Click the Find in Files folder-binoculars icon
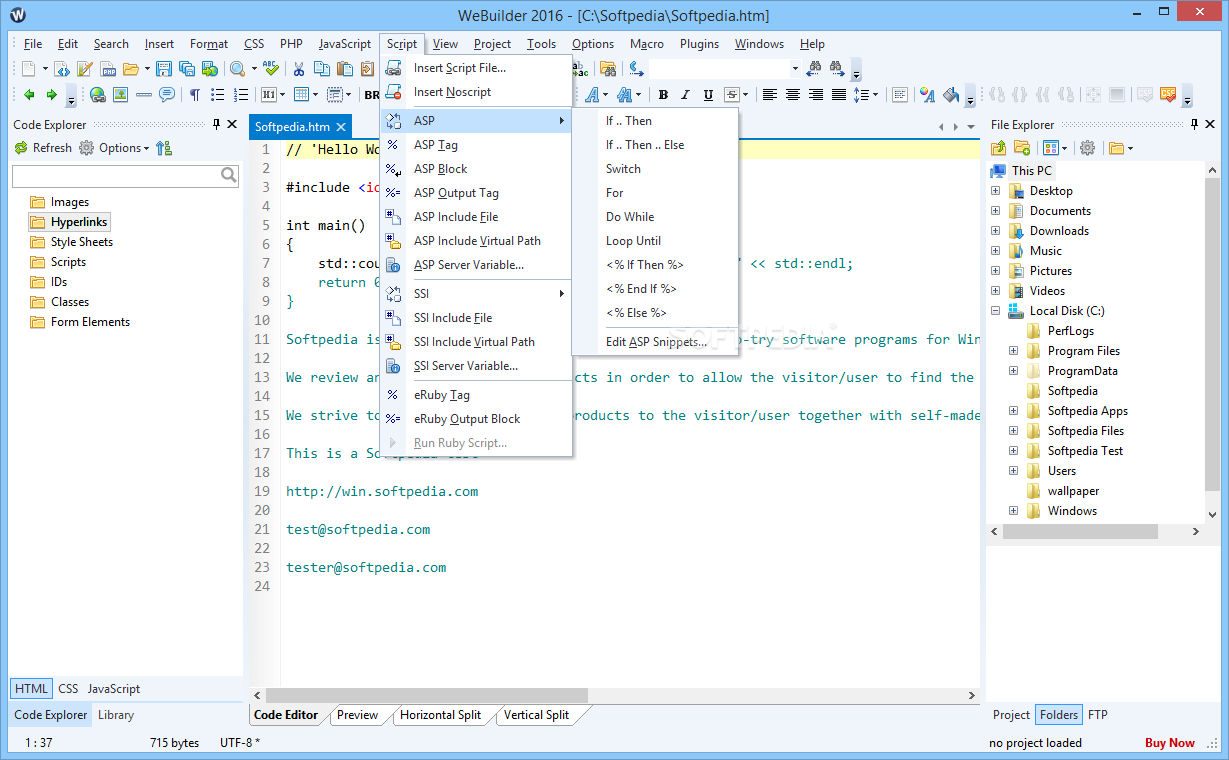 [607, 69]
